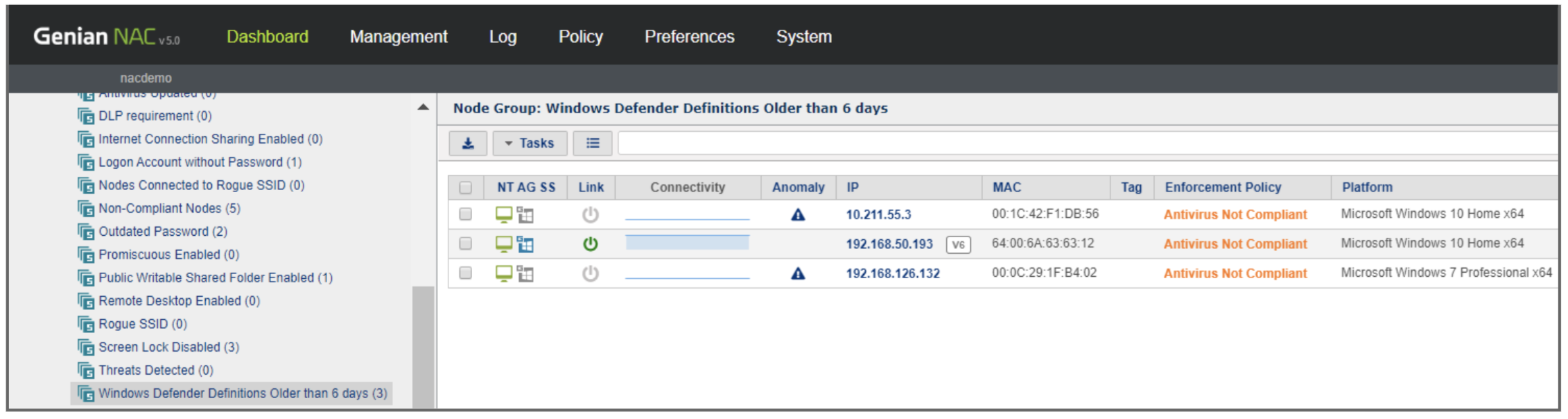The image size is (1568, 419).
Task: Click the V6 badge next to 192.168.50.193
Action: pyautogui.click(x=958, y=245)
